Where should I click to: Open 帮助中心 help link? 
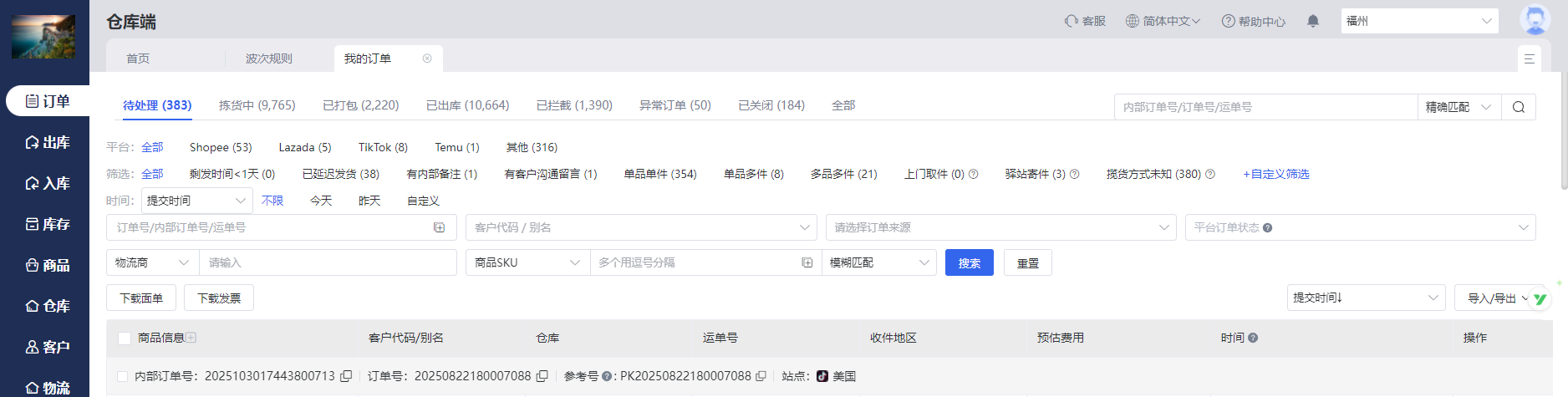click(x=1254, y=21)
